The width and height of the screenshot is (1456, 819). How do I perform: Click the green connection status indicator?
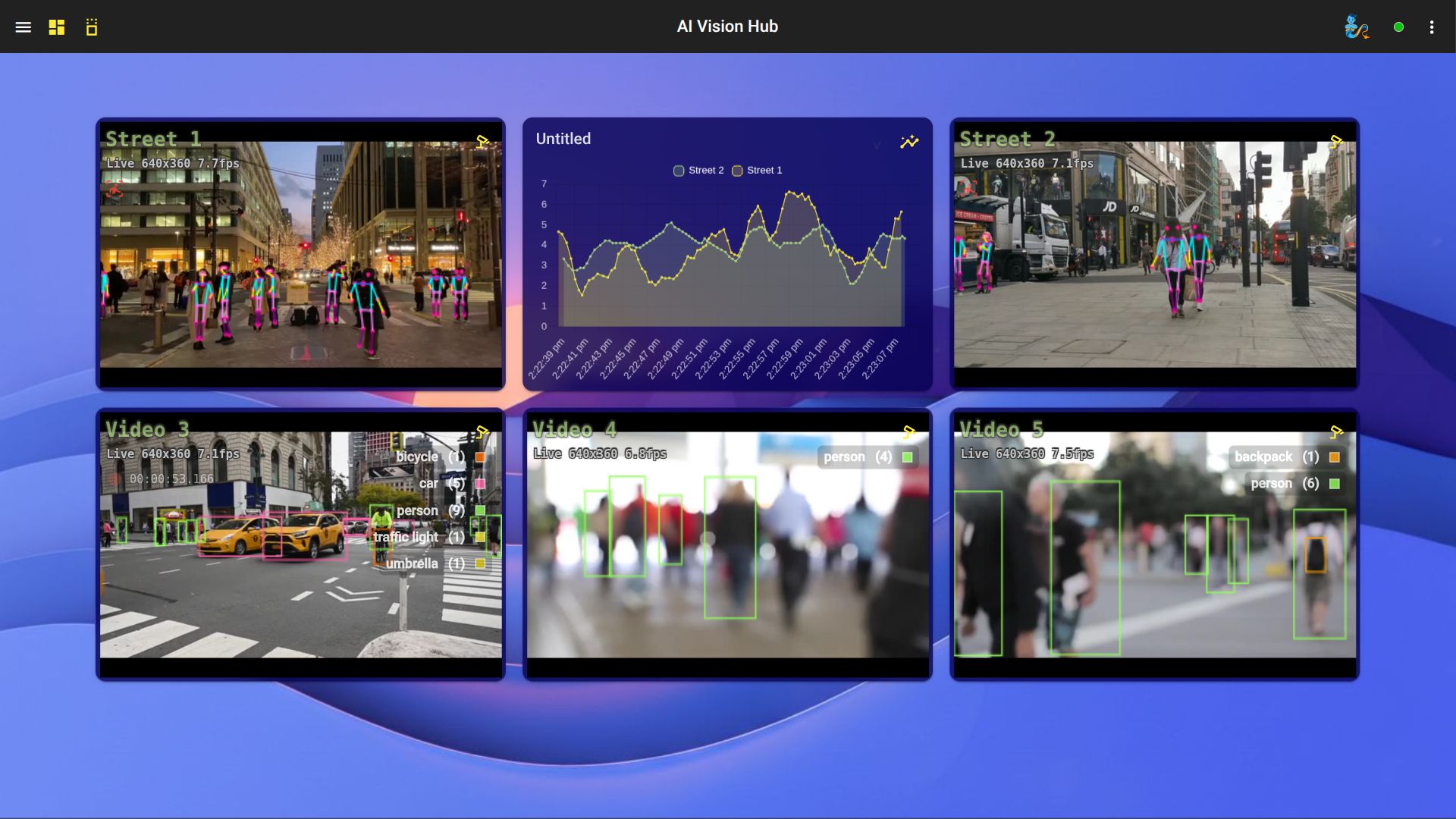[x=1398, y=27]
